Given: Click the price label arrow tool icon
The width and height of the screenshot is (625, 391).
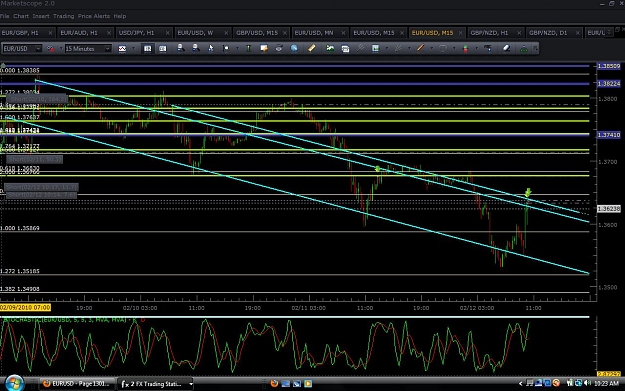Looking at the screenshot, I should point(488,48).
